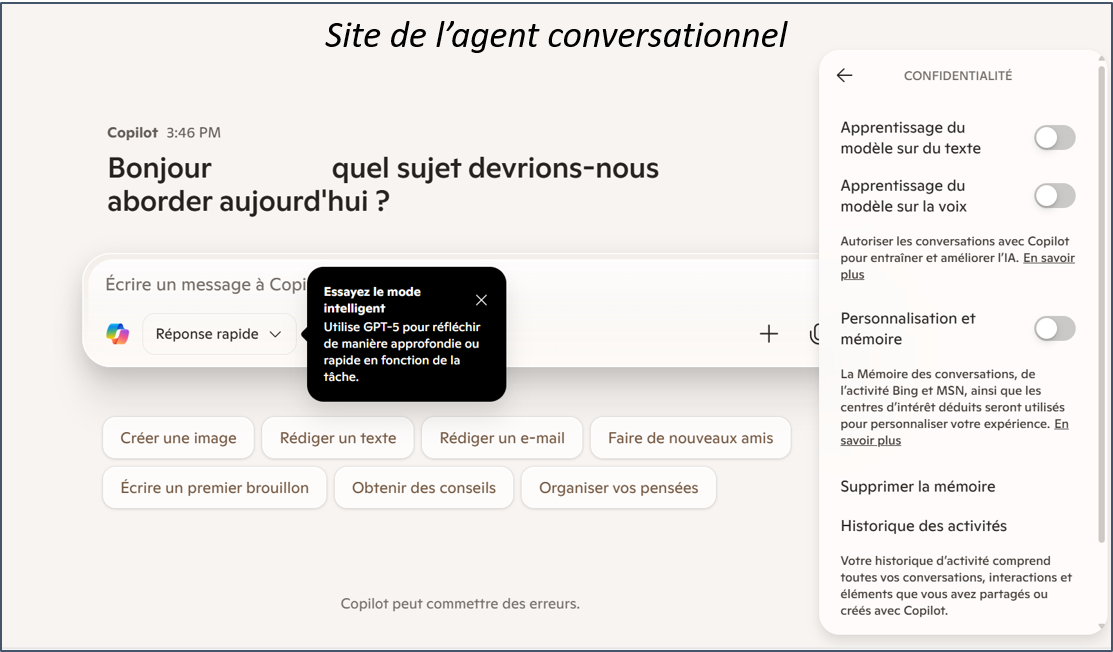Click the plus icon in the message box
The height and width of the screenshot is (652, 1113).
click(768, 334)
